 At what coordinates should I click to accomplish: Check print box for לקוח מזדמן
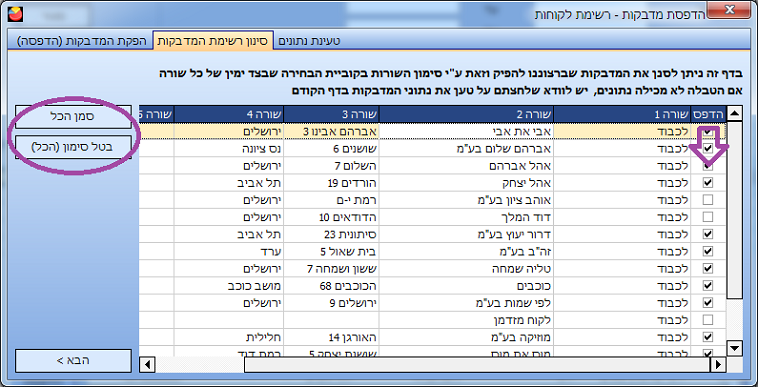pos(708,320)
